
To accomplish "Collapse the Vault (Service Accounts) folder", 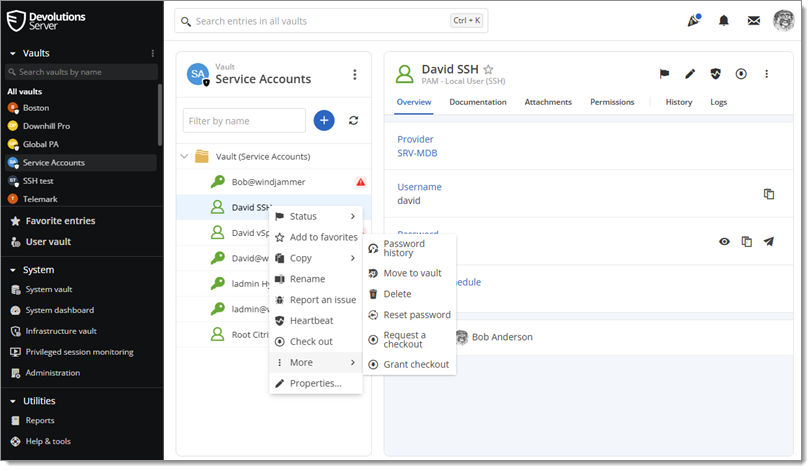I will point(184,156).
